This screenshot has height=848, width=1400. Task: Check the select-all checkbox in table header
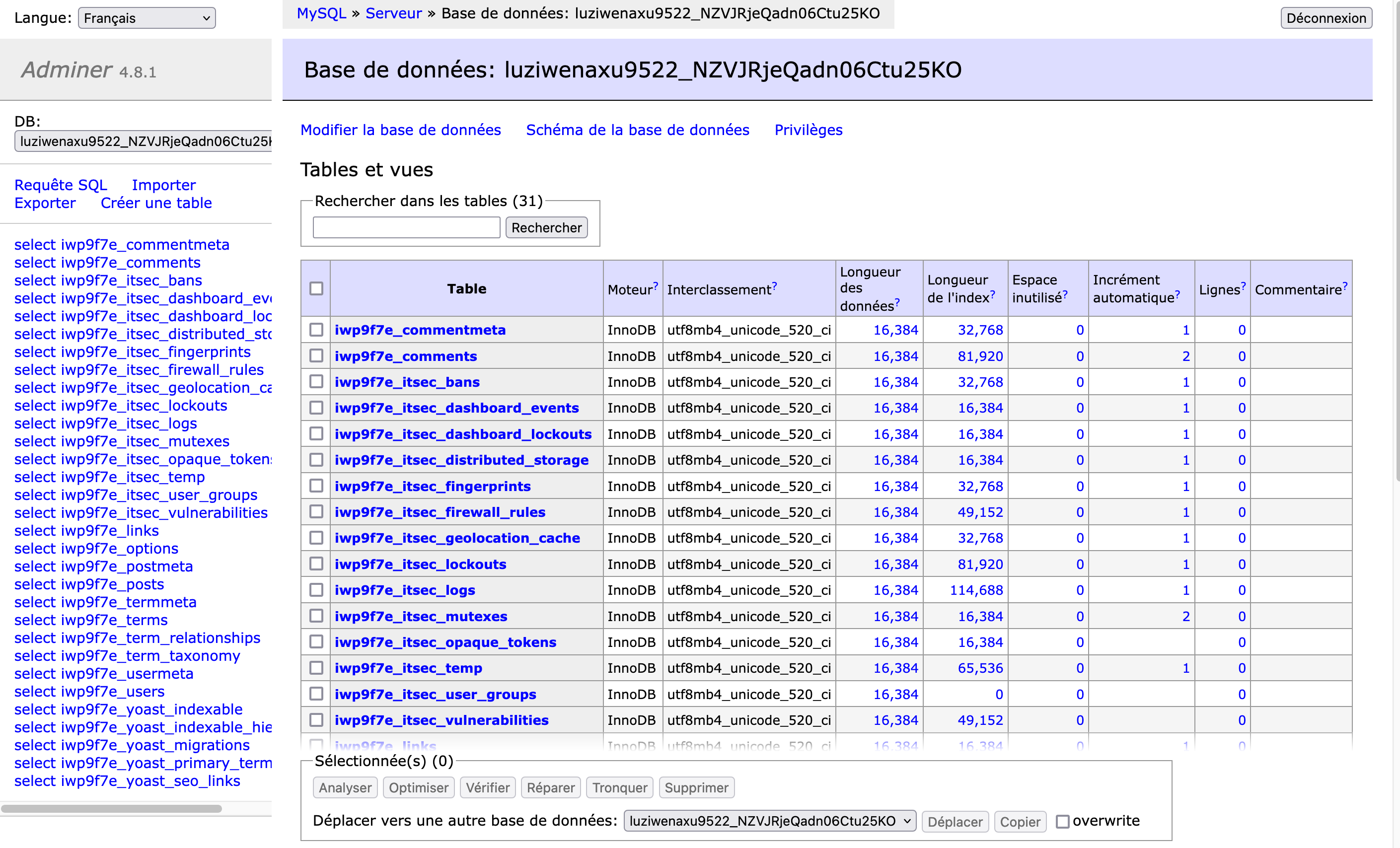[x=316, y=289]
